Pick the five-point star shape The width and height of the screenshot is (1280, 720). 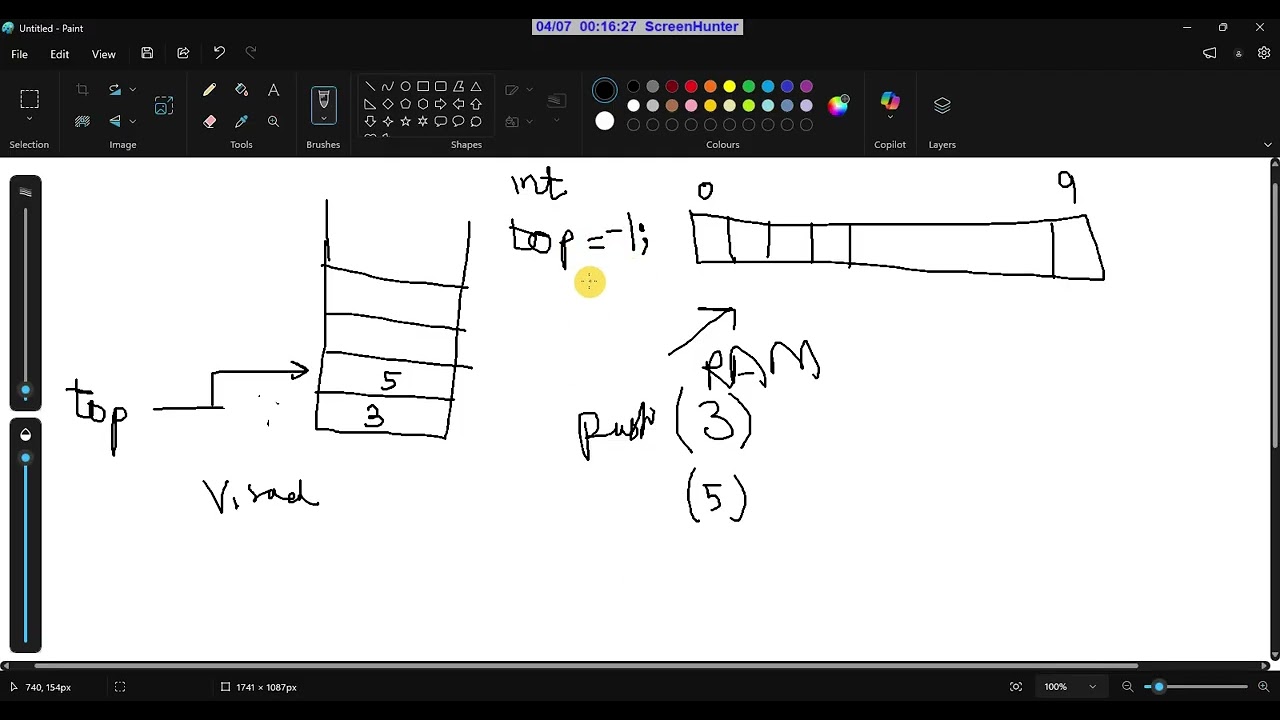405,121
